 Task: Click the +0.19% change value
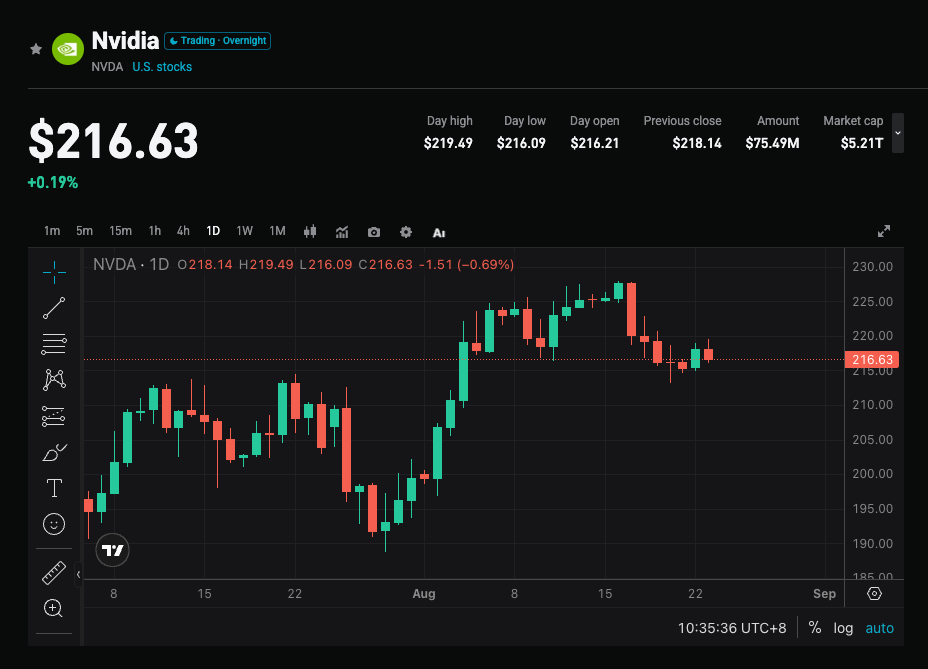(x=53, y=182)
